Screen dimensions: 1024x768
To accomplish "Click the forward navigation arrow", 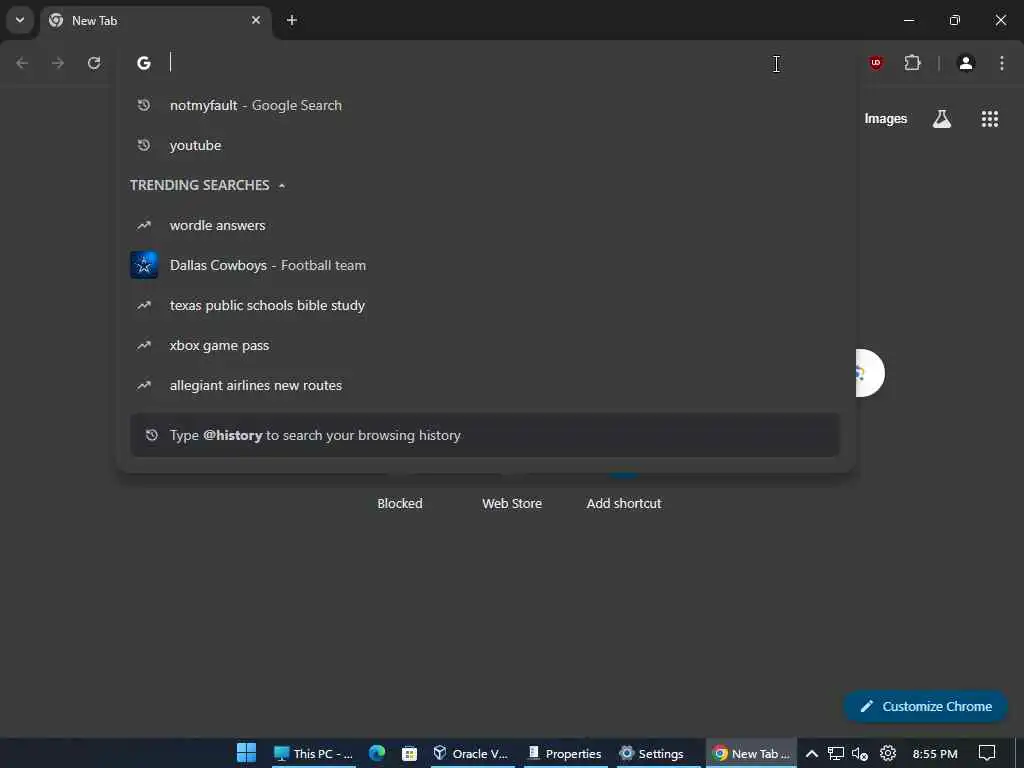I will [x=58, y=63].
